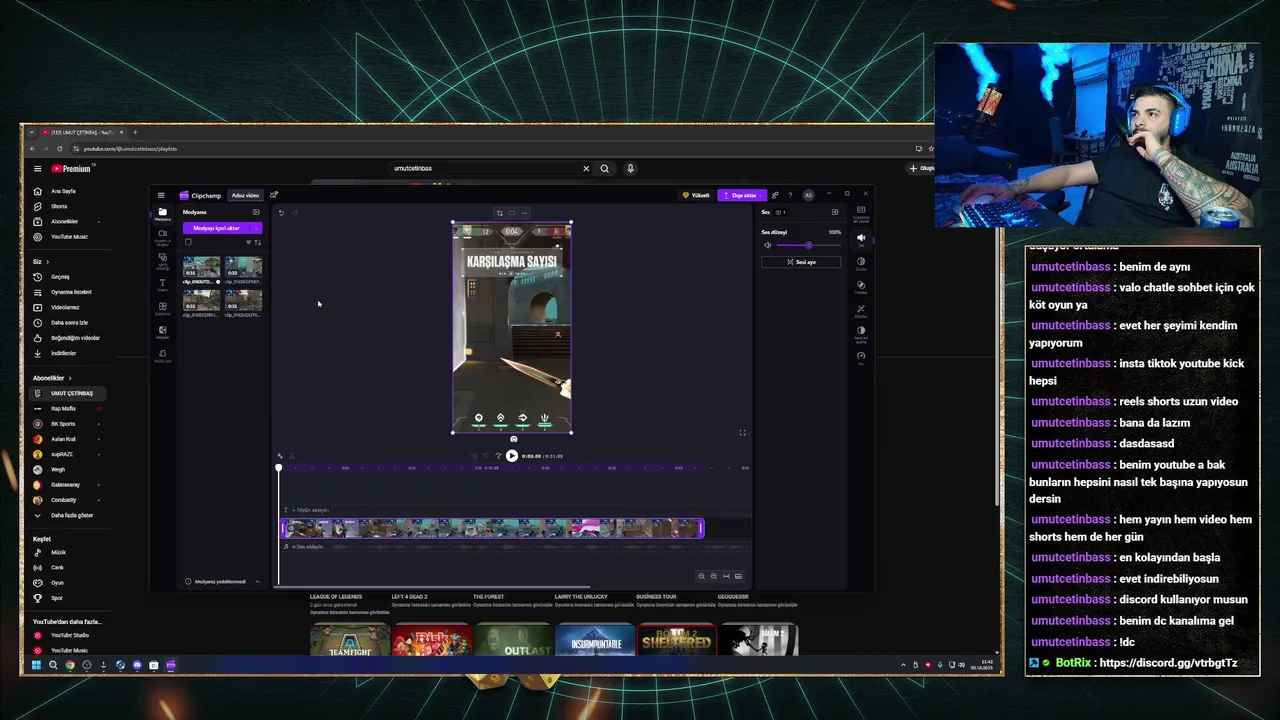Select the second media clip thumbnail (0:32)
This screenshot has width=1280, height=720.
tap(243, 267)
